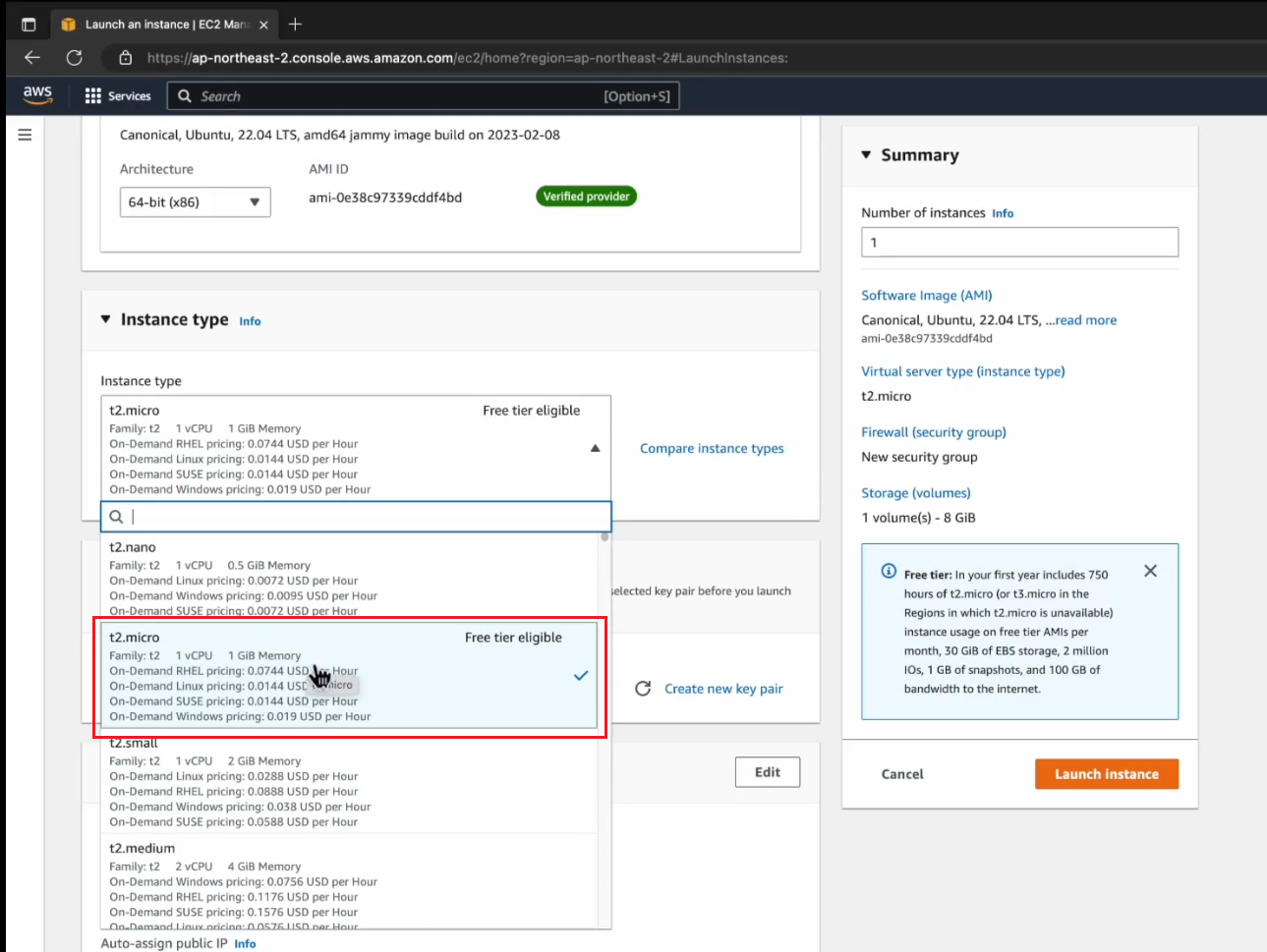The width and height of the screenshot is (1267, 952).
Task: Open Info link for Auto-assign public IP
Action: 245,944
